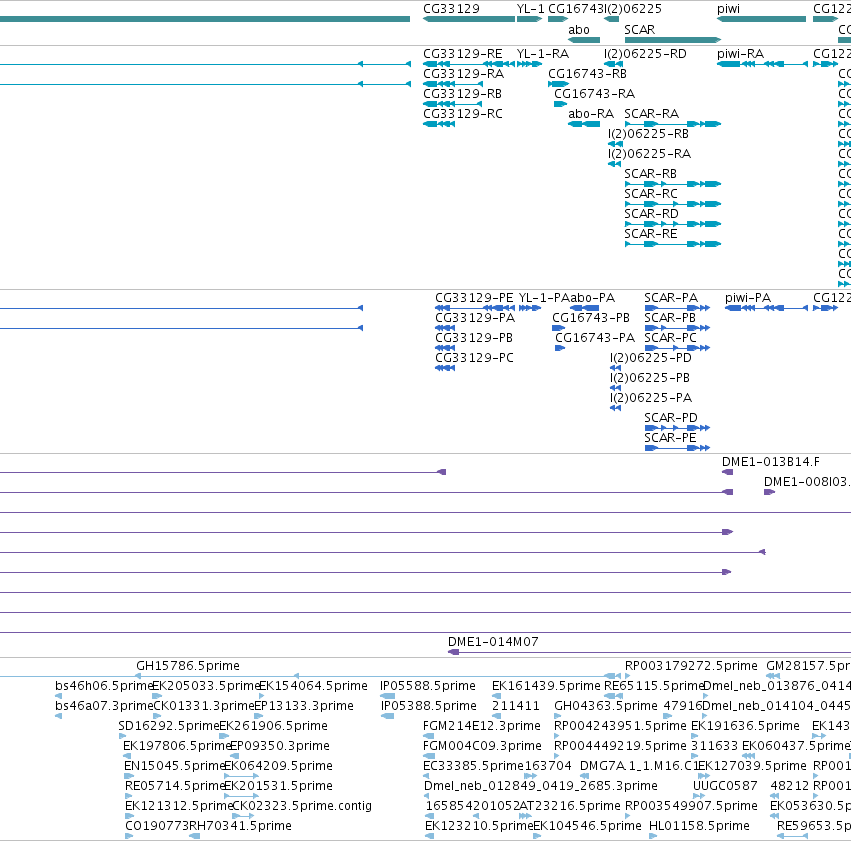Click the piwi gene bar
The width and height of the screenshot is (851, 841).
(x=761, y=19)
